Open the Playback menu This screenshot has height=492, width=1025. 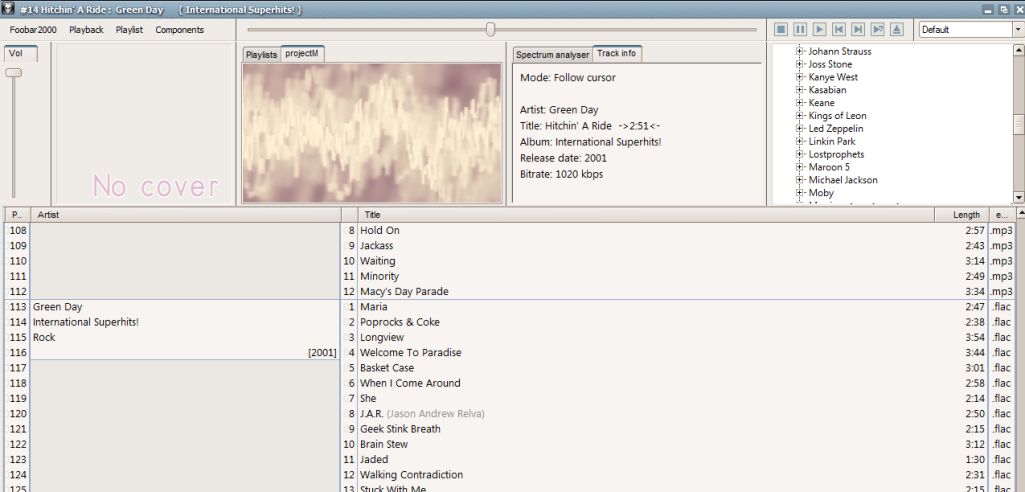click(86, 30)
